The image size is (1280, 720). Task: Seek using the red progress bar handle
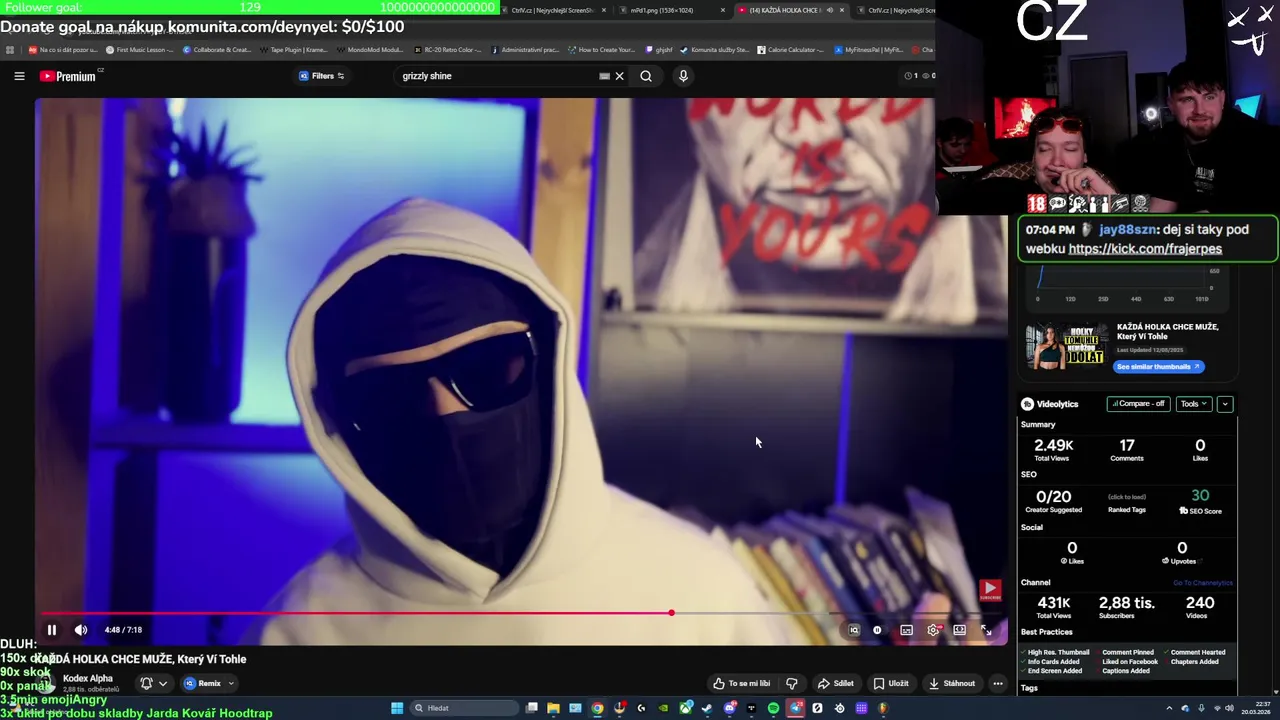coord(671,613)
